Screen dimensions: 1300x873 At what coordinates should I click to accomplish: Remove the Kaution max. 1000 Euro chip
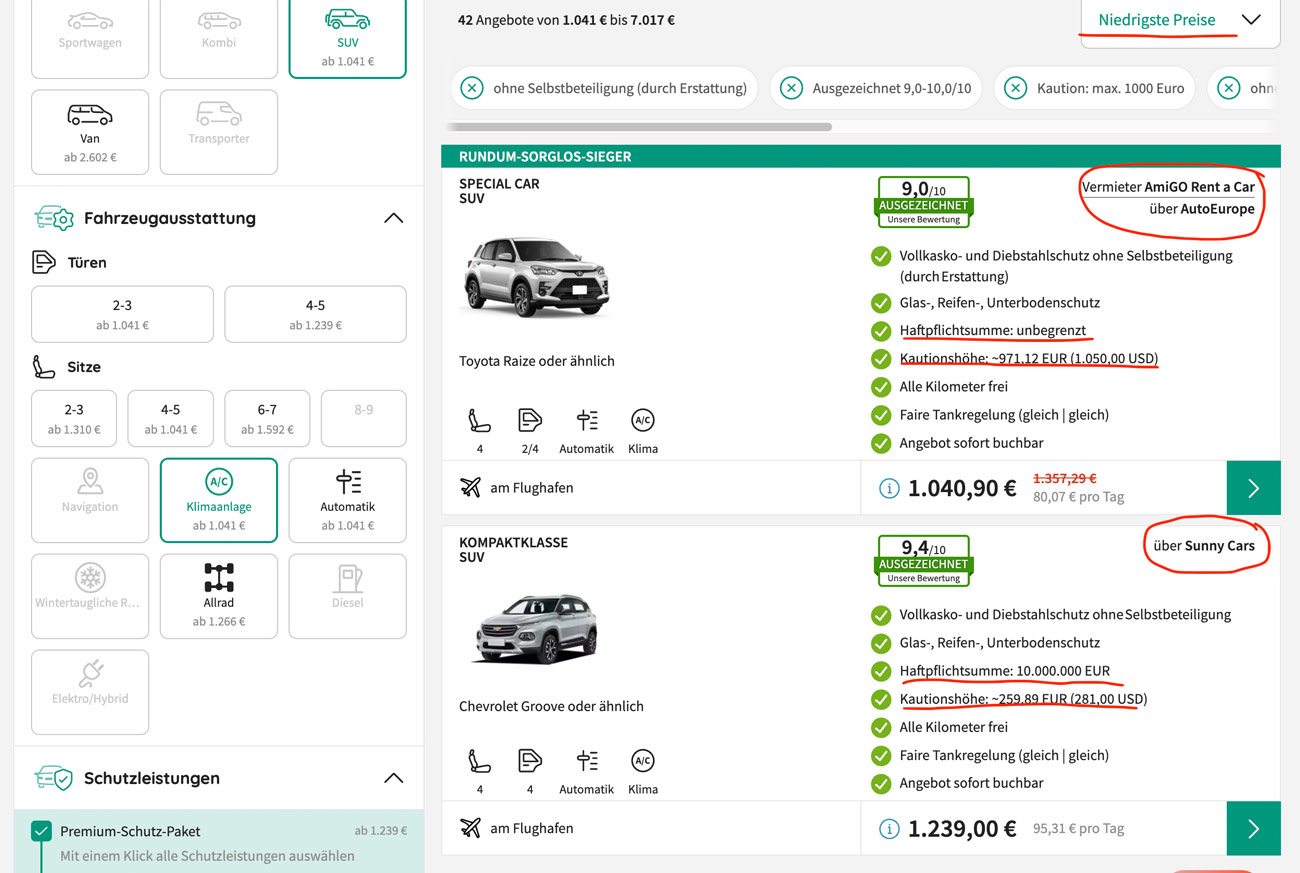point(1015,88)
